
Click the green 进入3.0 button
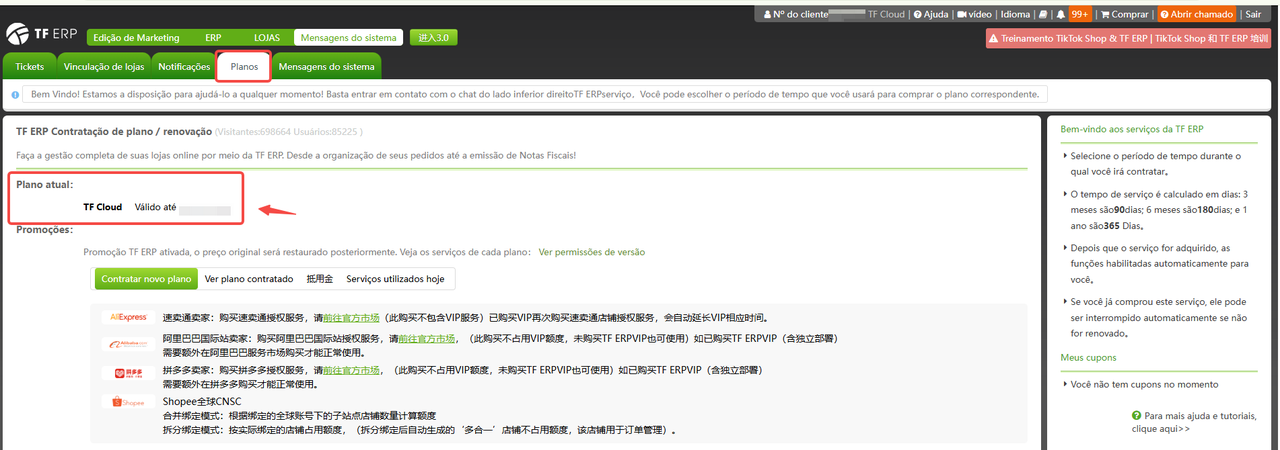pos(433,38)
